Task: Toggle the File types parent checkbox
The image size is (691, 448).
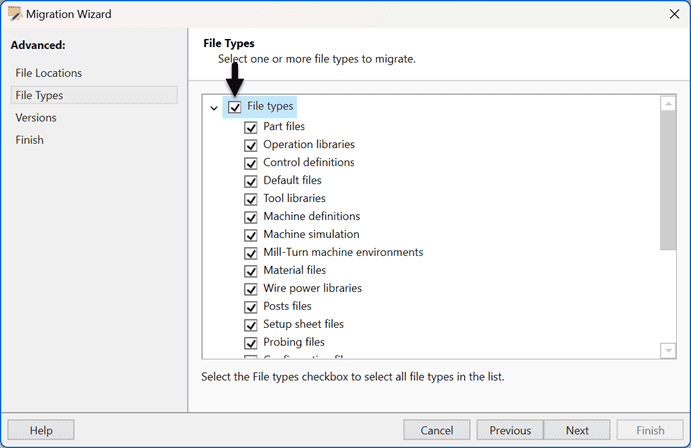Action: point(234,107)
